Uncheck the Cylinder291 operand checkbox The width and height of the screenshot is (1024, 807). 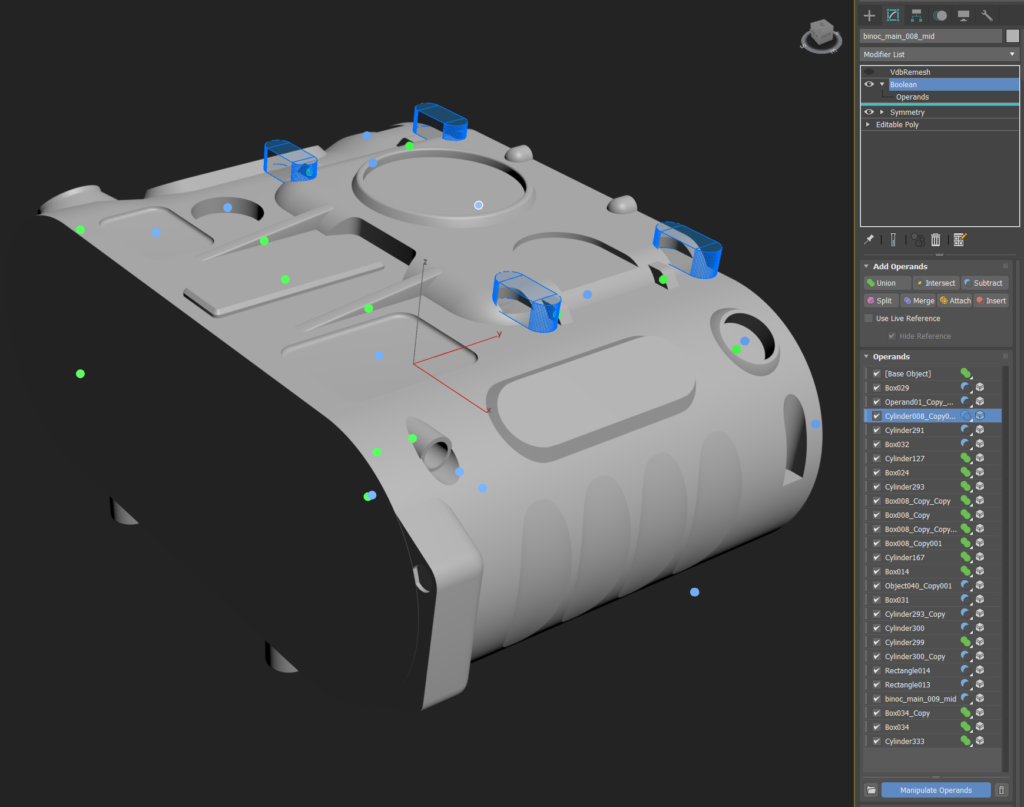coord(877,430)
